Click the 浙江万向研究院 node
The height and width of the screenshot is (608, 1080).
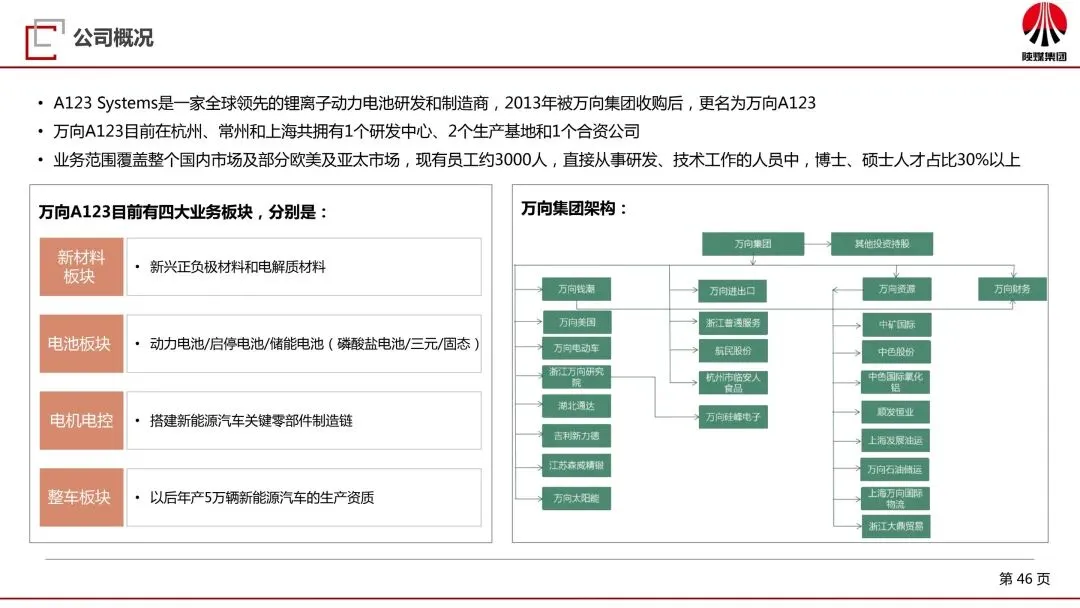pyautogui.click(x=577, y=377)
